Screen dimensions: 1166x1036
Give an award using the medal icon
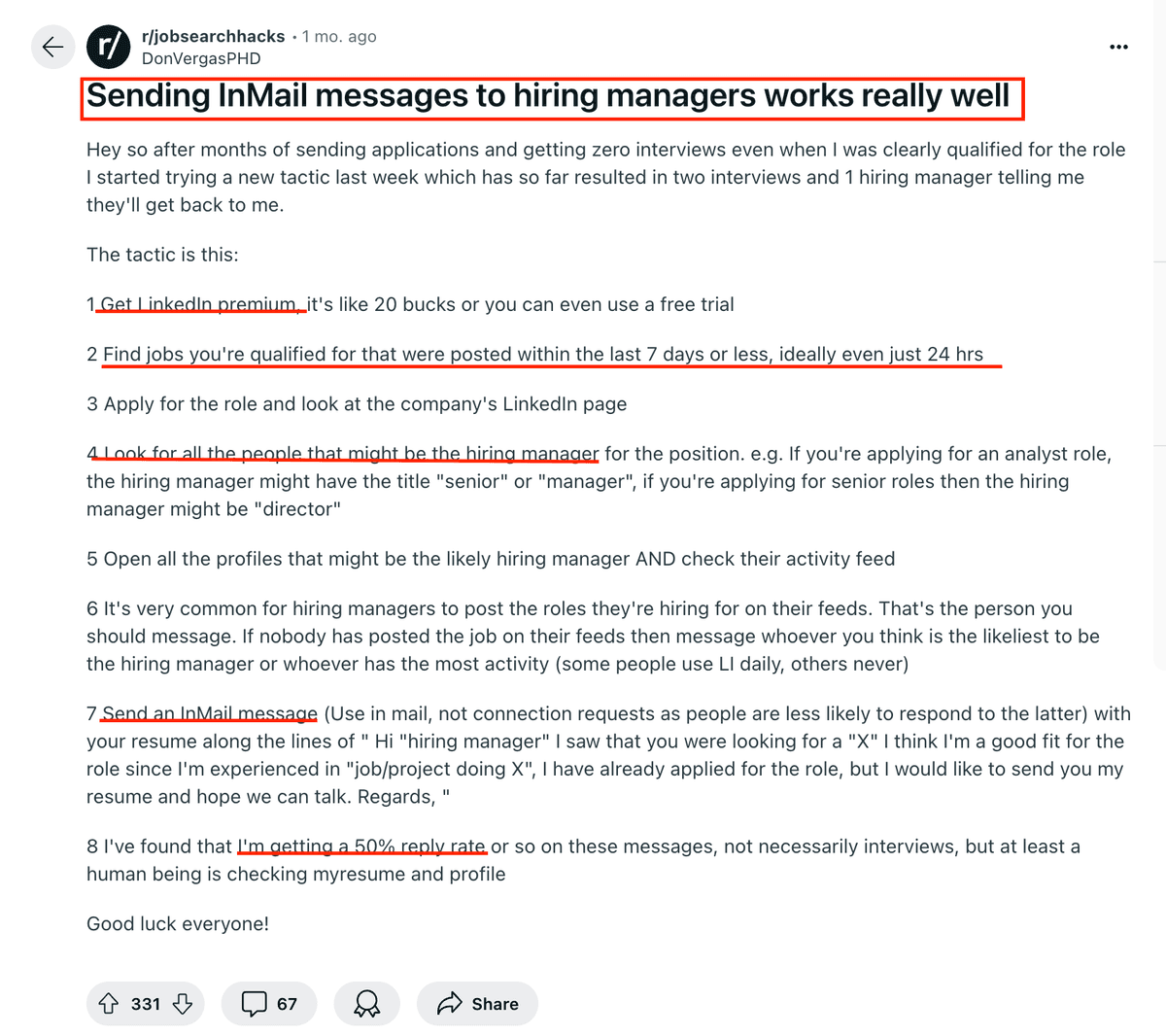[x=366, y=1003]
